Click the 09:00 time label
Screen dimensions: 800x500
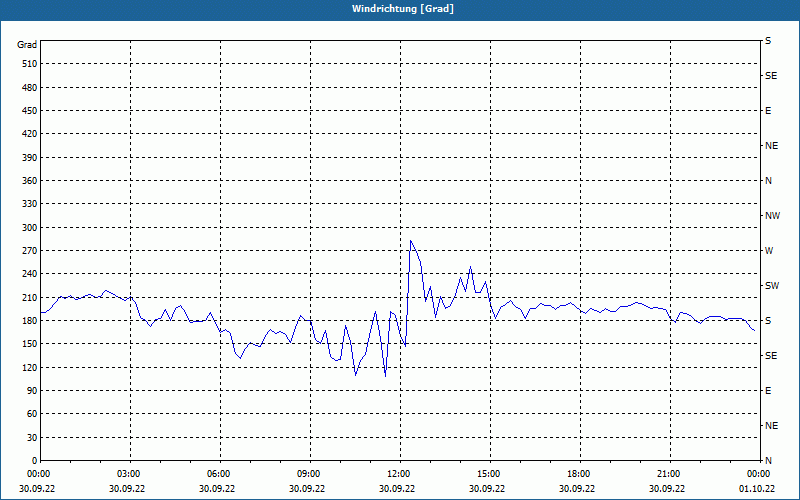(311, 474)
